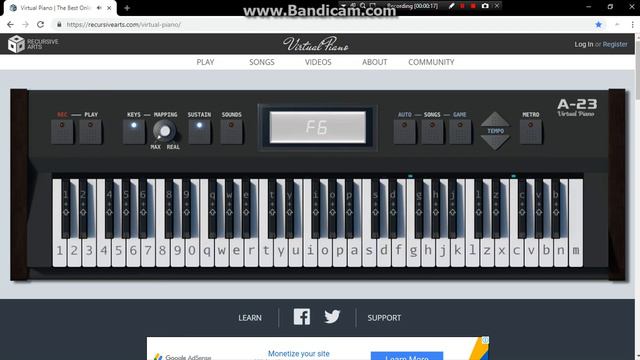
Task: Play black piano key labeled w
Action: 229,208
